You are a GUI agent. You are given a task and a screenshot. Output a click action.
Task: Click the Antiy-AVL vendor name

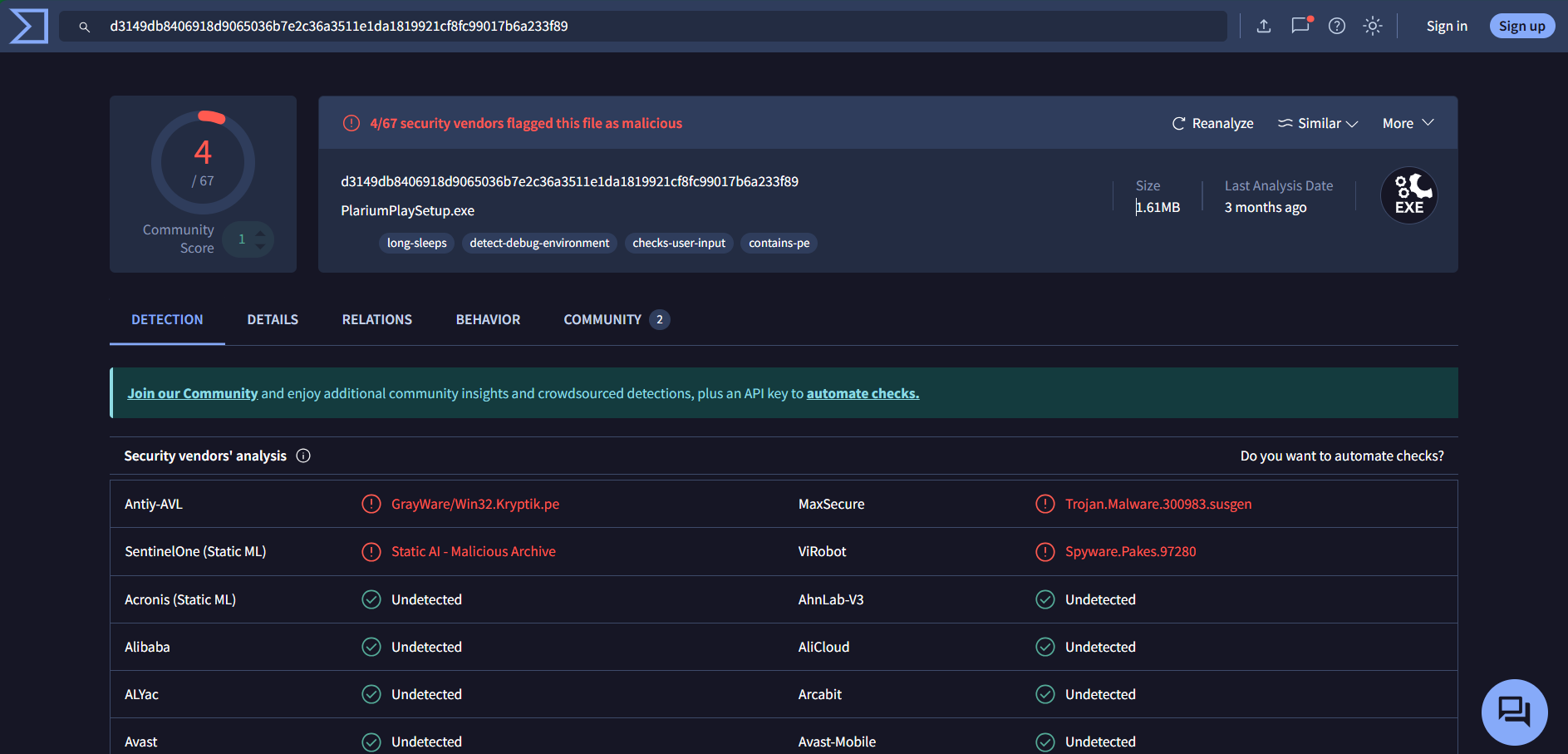(154, 504)
